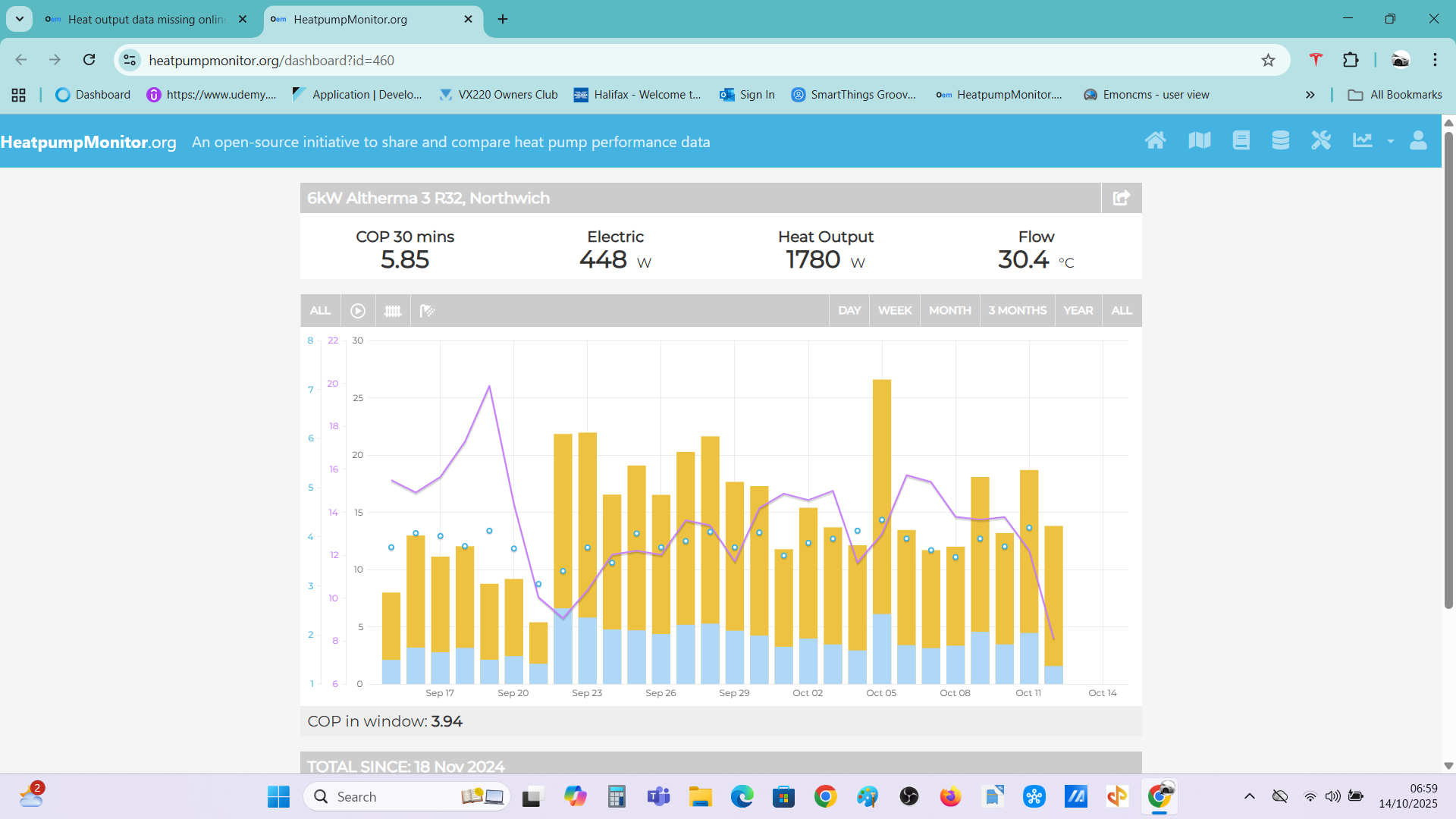Select the 3 MONTHS time range
This screenshot has width=1456, height=819.
[1017, 311]
